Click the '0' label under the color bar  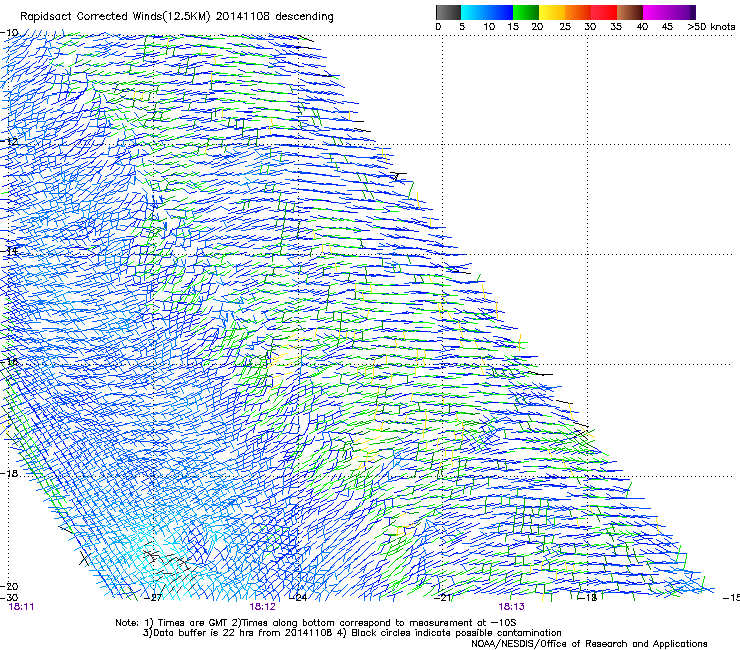[438, 27]
